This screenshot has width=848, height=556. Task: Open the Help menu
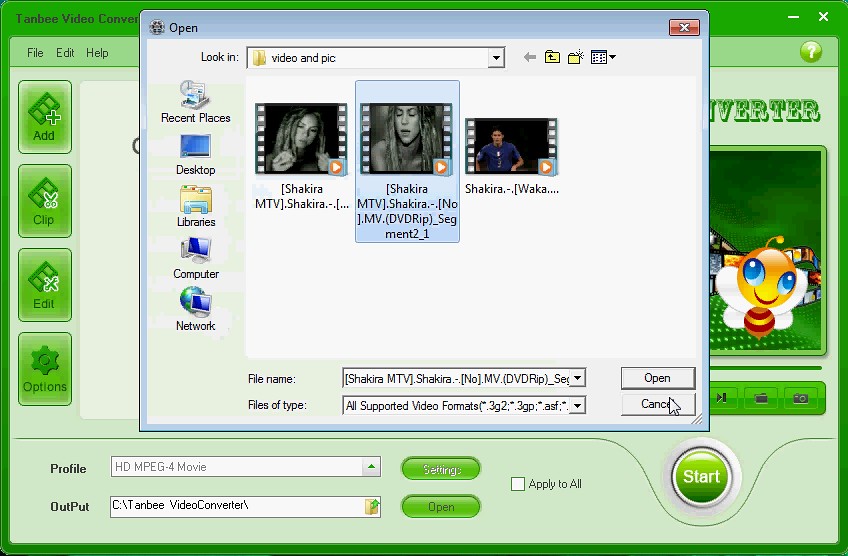pyautogui.click(x=97, y=53)
